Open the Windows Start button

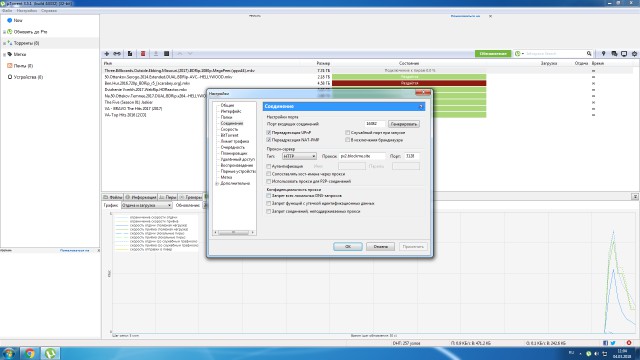9,353
